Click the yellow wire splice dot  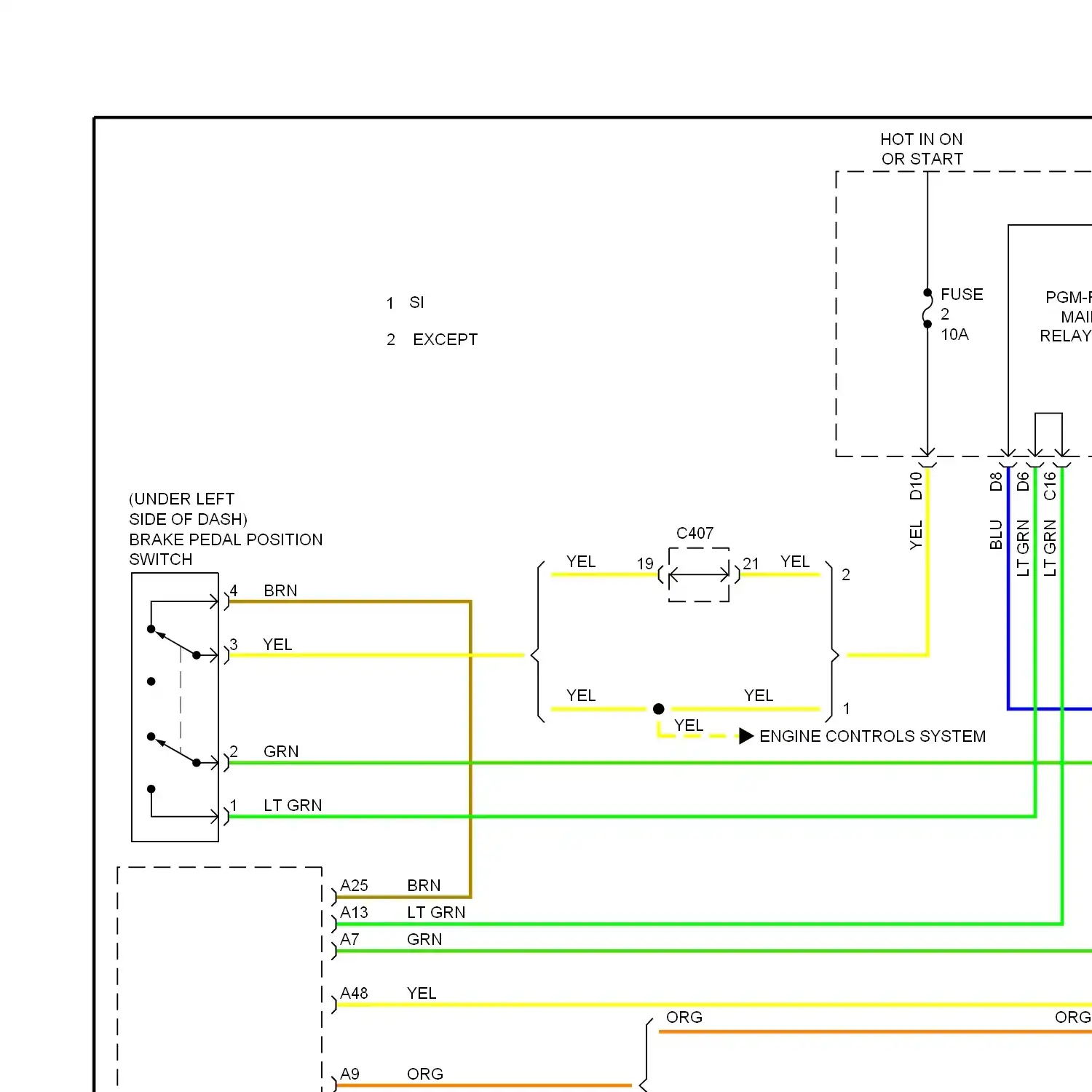(x=659, y=708)
